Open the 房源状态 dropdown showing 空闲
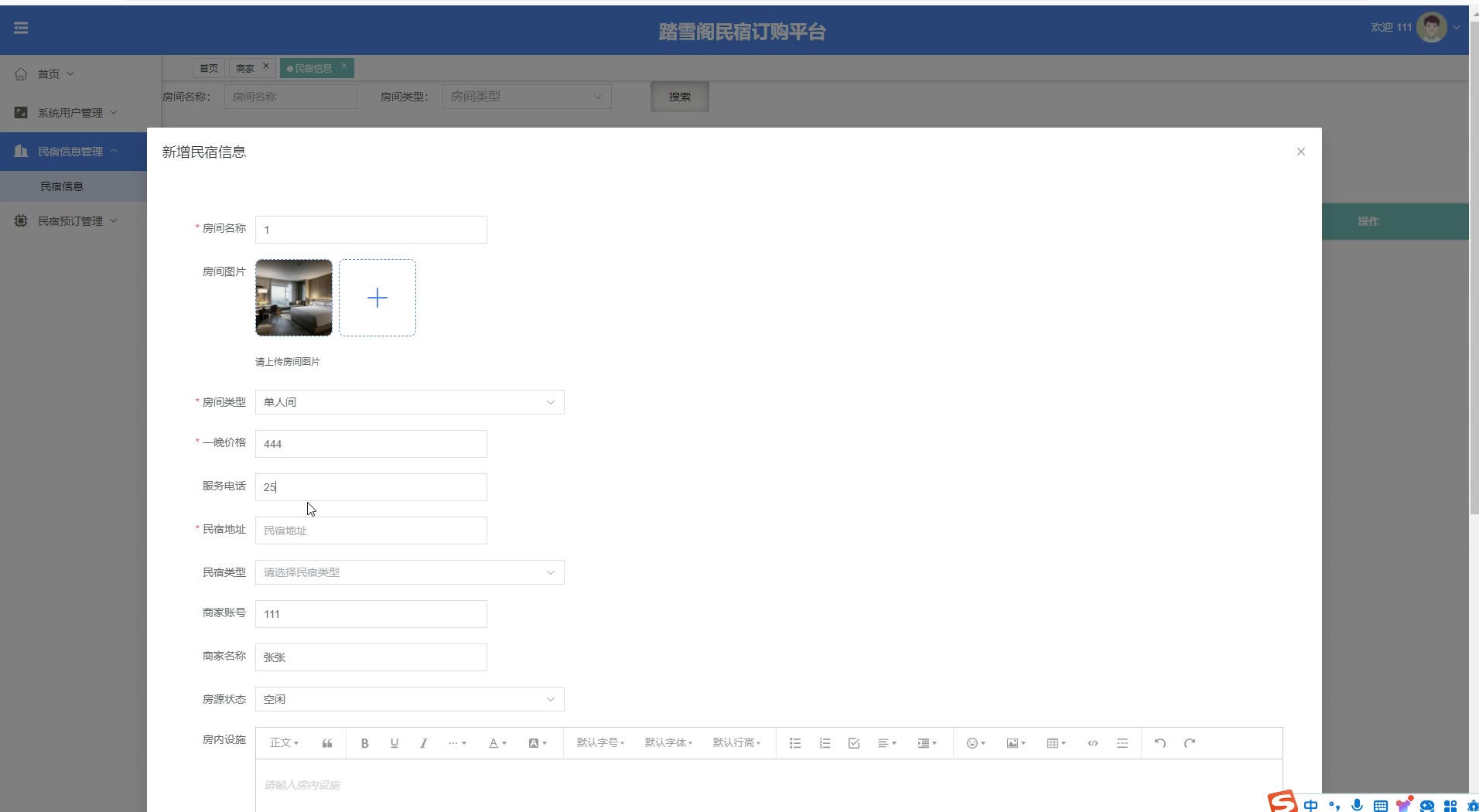 click(x=410, y=699)
